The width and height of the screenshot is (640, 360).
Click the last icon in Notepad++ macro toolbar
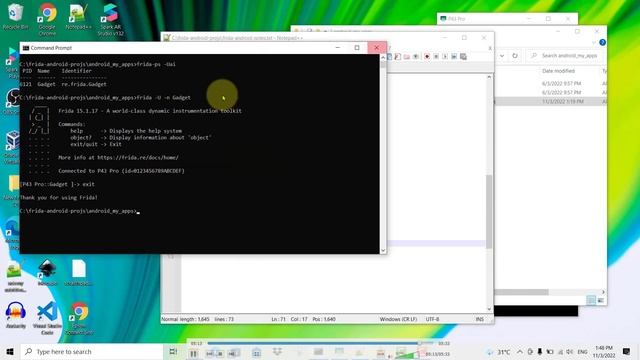[463, 57]
